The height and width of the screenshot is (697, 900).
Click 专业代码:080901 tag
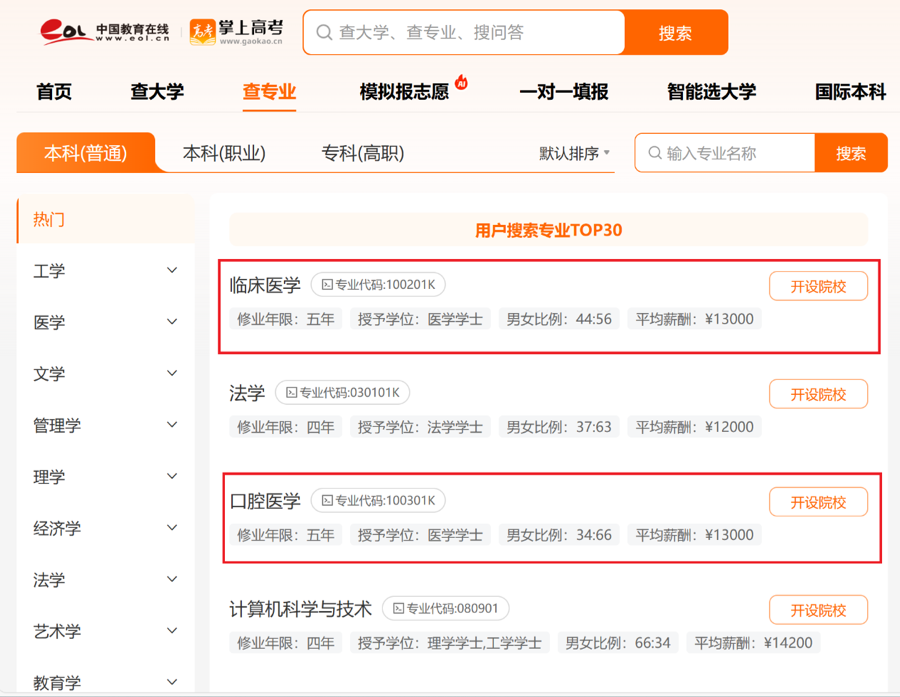click(x=445, y=609)
